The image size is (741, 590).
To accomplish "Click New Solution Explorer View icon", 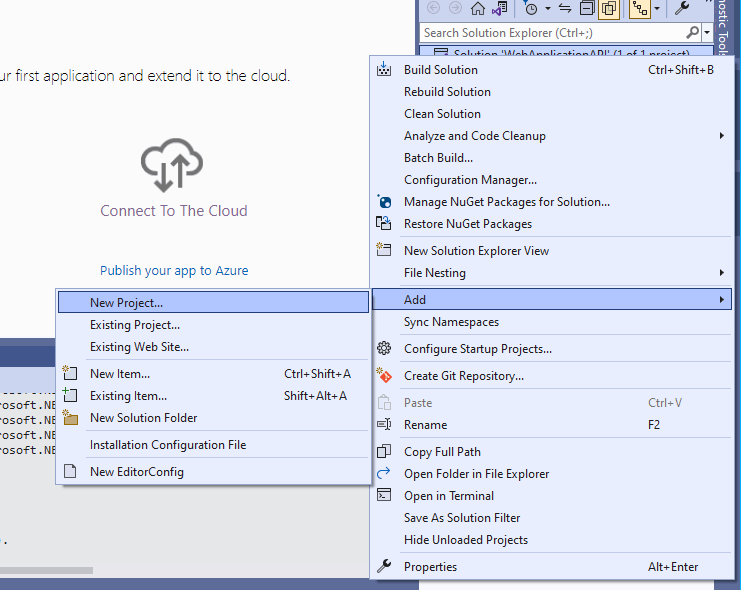I will (384, 249).
